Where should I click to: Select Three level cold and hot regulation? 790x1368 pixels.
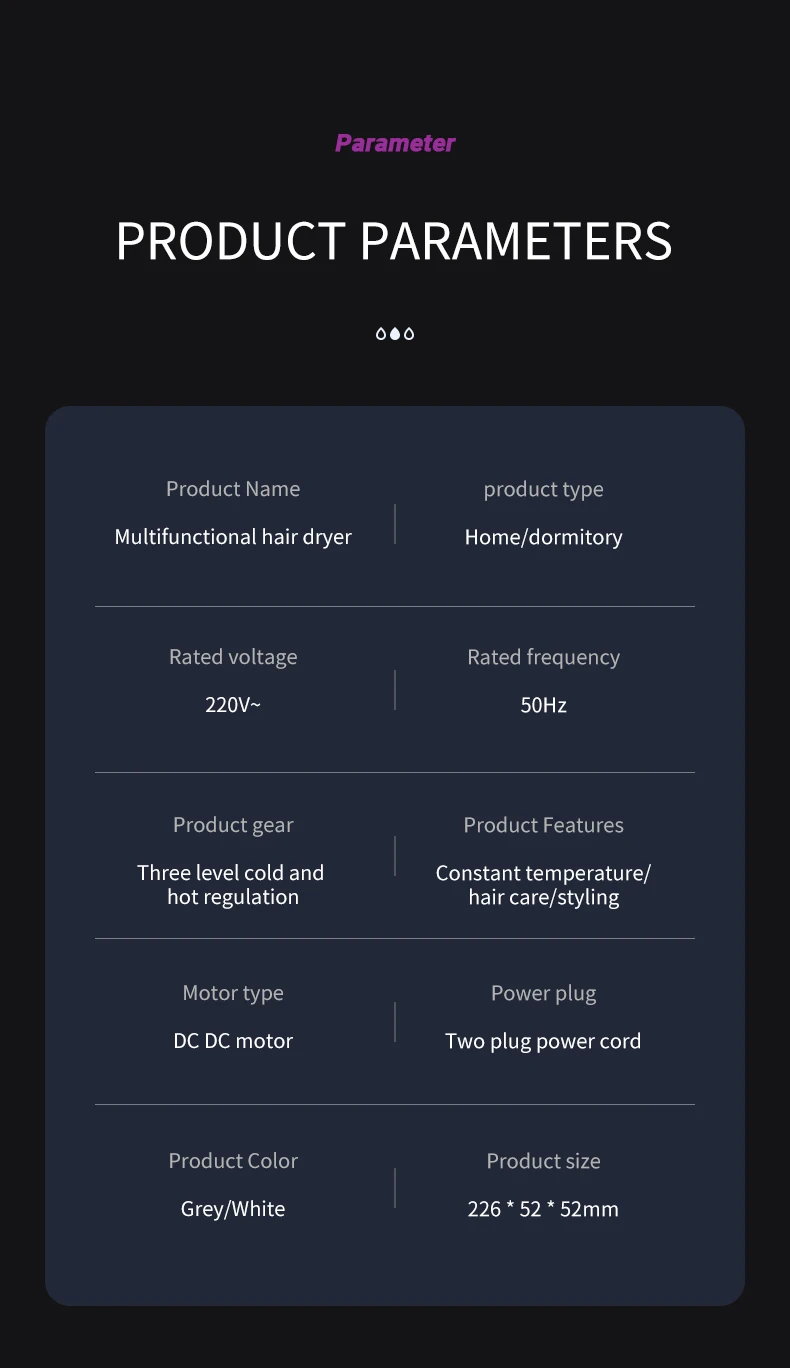pyautogui.click(x=232, y=885)
